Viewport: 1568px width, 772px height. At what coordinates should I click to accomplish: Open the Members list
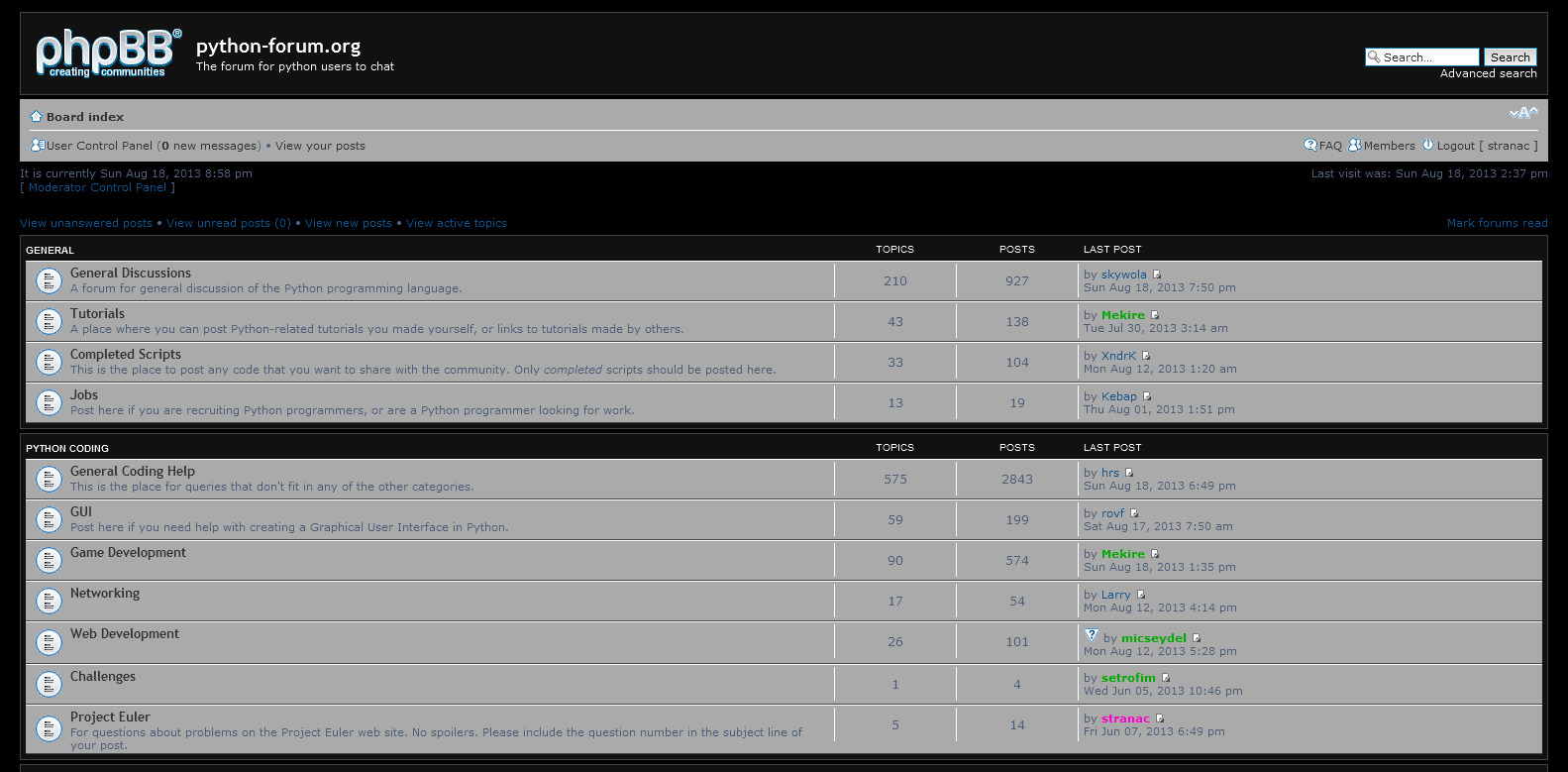tap(1389, 146)
